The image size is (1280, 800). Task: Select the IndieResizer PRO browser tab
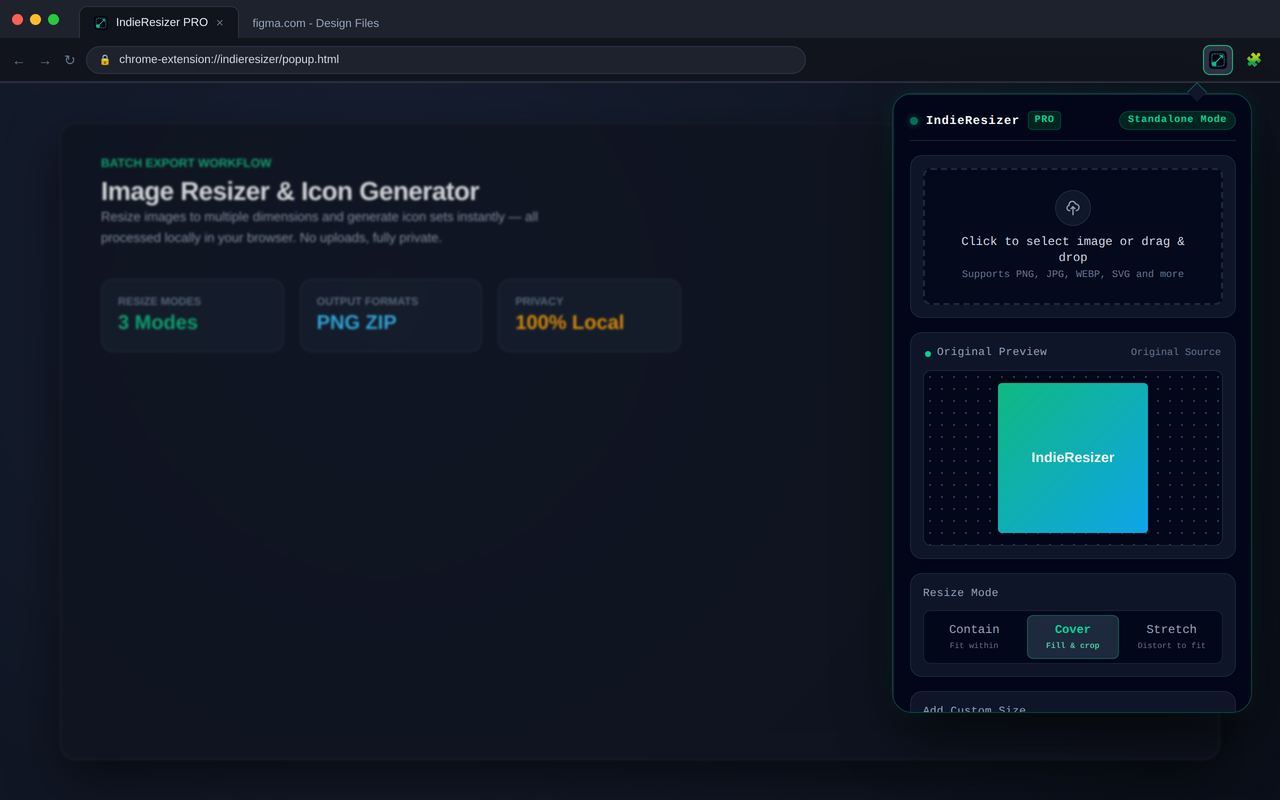coord(158,22)
